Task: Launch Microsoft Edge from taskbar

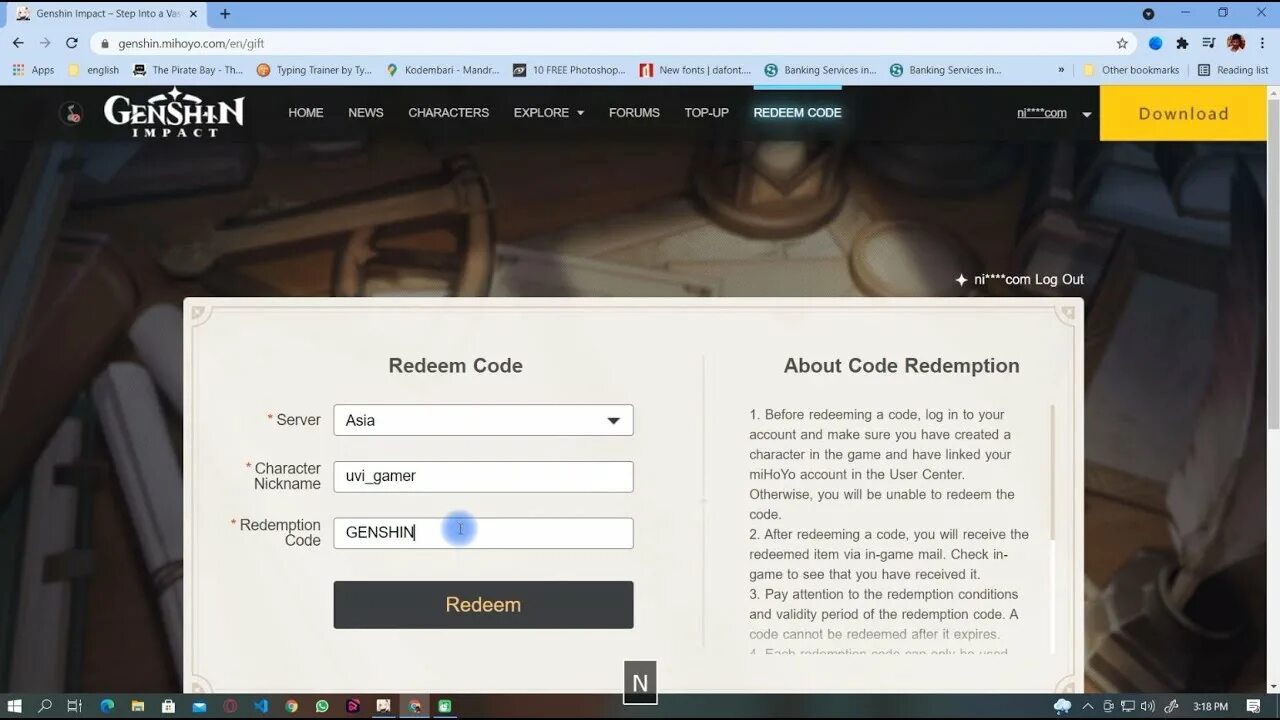Action: (107, 706)
